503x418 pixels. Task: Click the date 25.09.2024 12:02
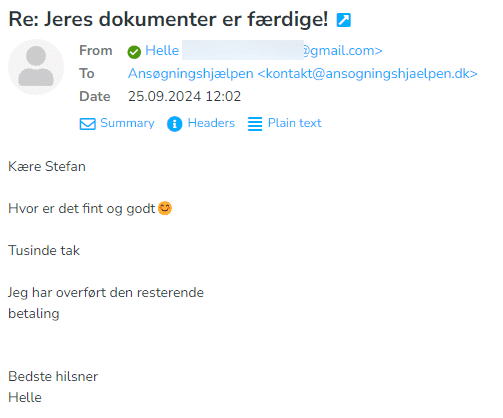point(184,97)
